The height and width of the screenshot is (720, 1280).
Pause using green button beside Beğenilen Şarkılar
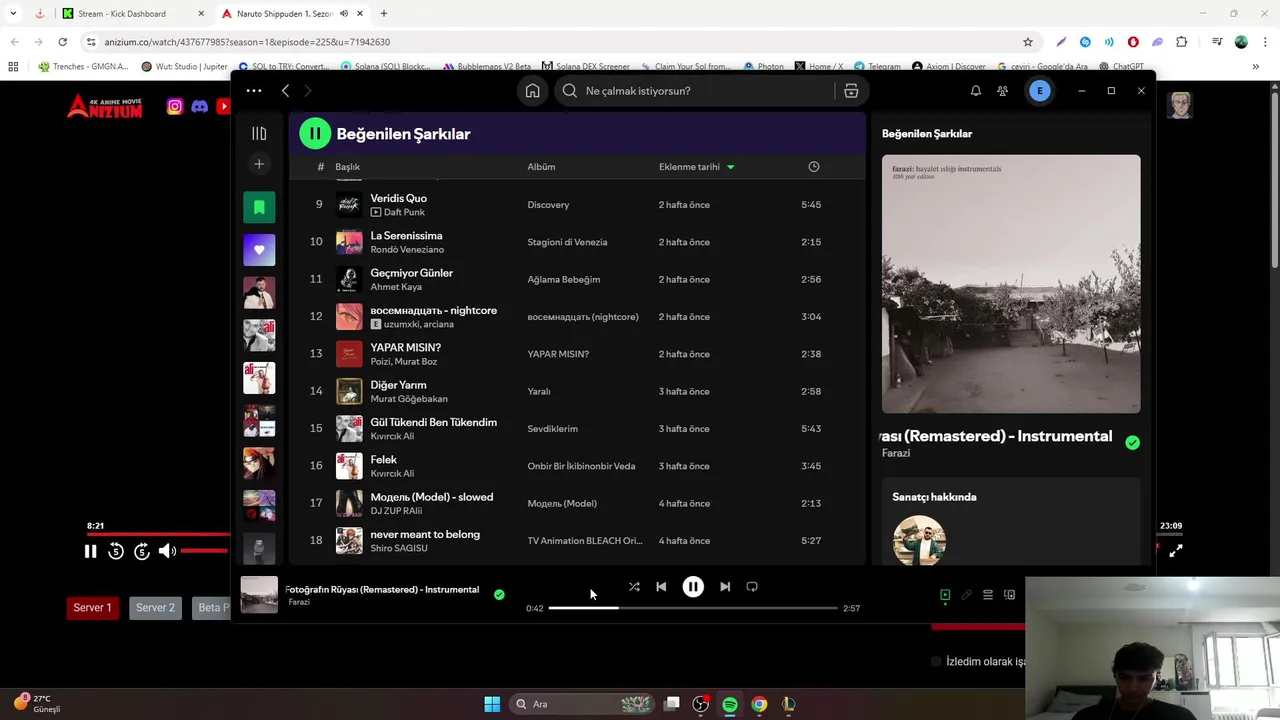(x=315, y=133)
